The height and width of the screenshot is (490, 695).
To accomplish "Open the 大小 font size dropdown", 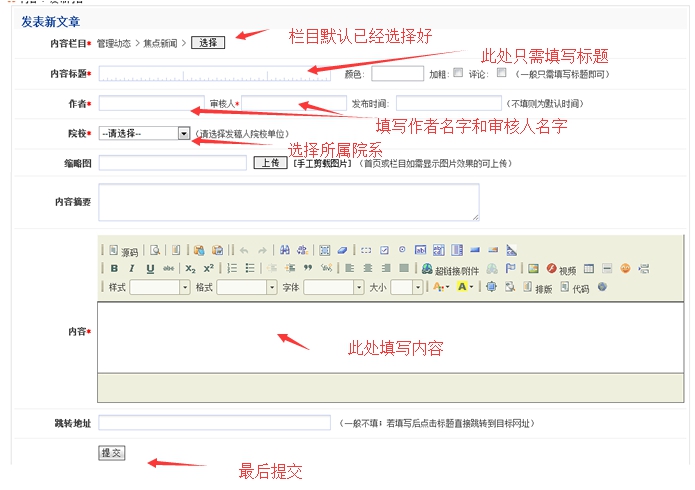I will (418, 287).
